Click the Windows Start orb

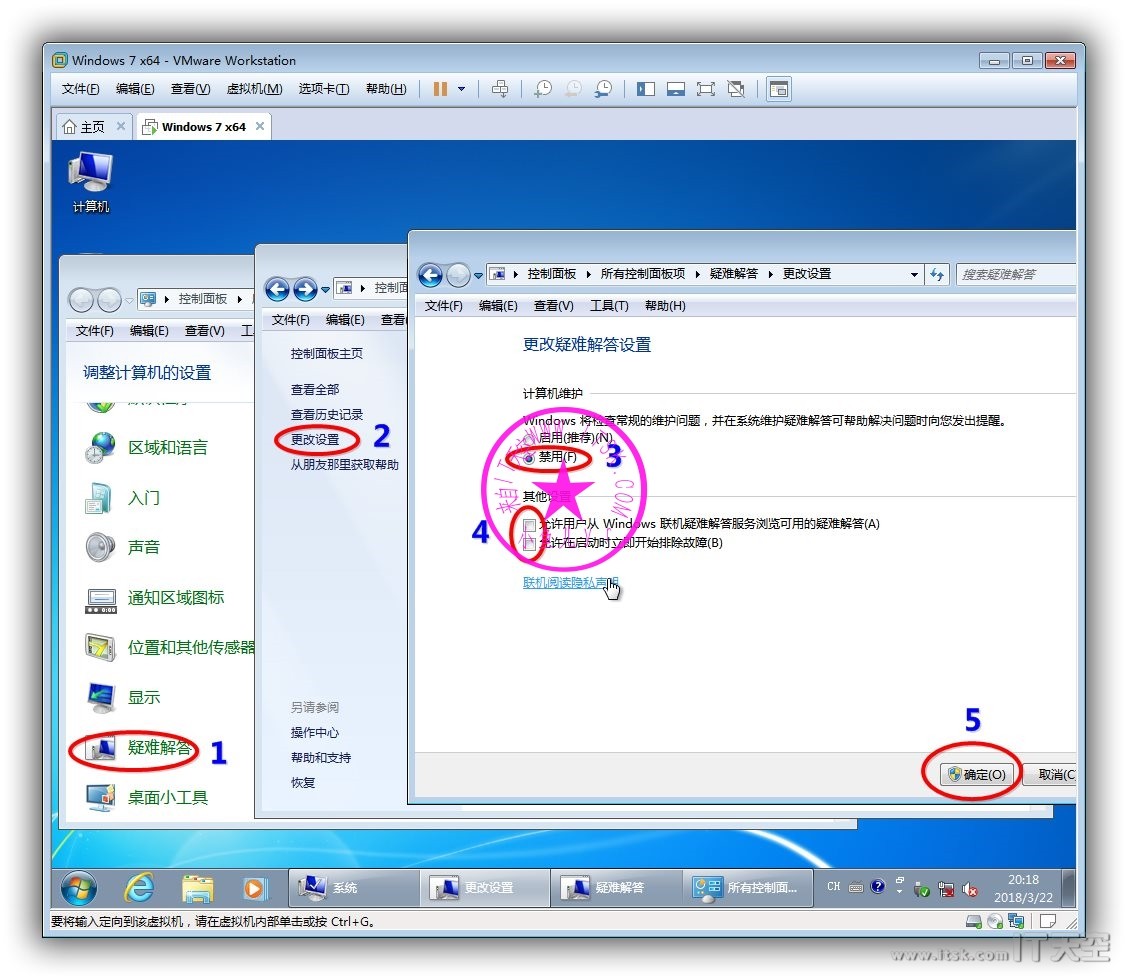pos(79,887)
